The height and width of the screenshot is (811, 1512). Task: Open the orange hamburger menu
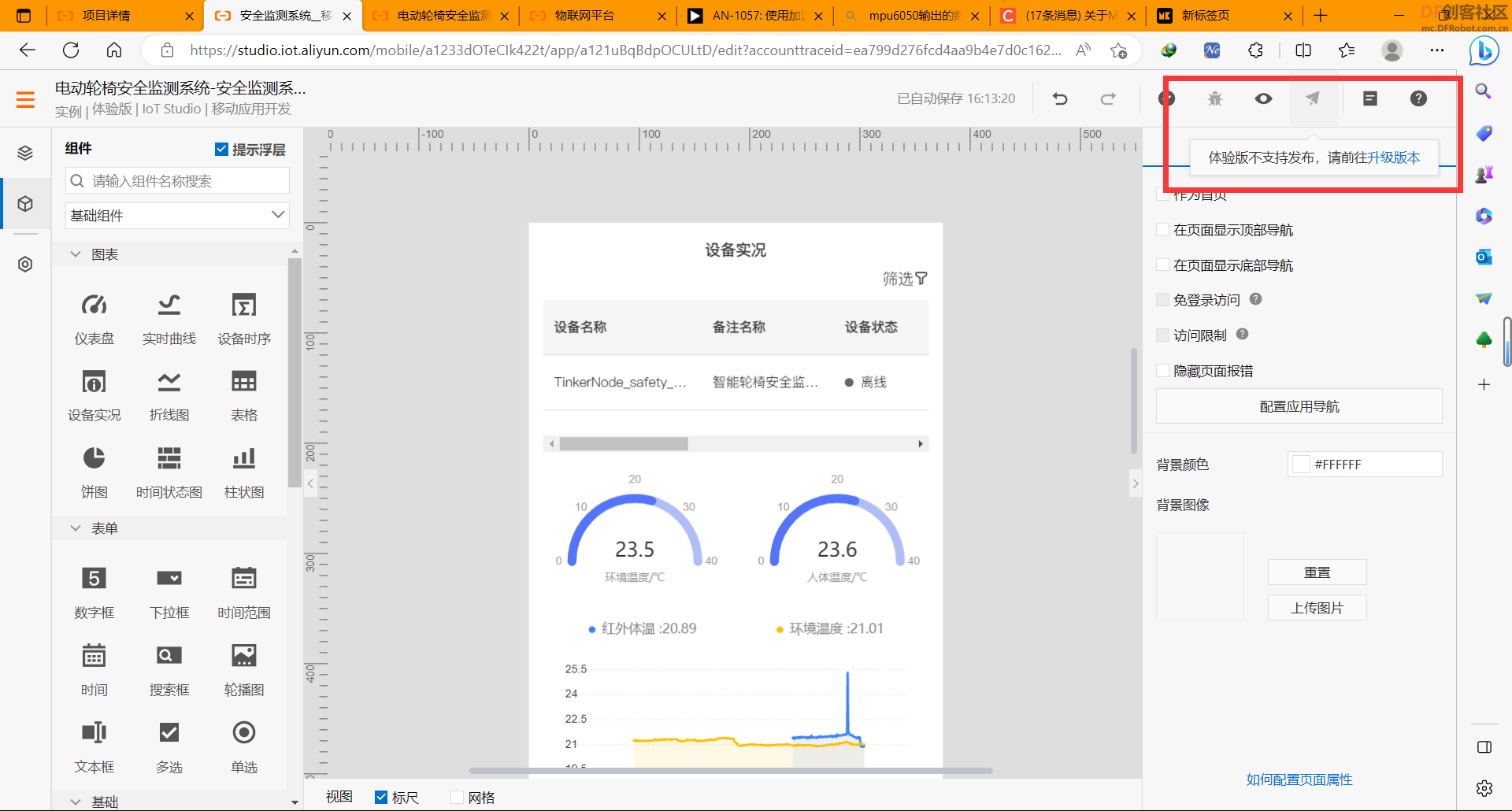pyautogui.click(x=25, y=99)
